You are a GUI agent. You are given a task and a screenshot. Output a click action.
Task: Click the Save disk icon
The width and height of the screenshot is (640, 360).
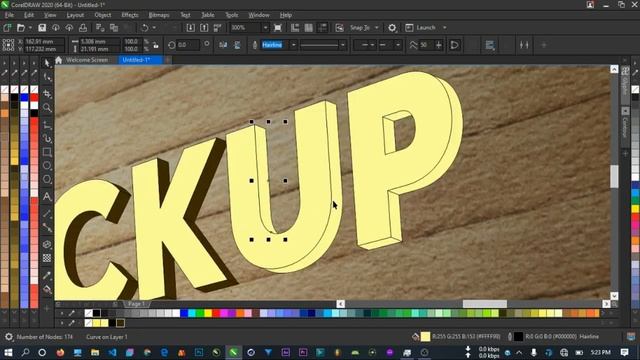42,27
